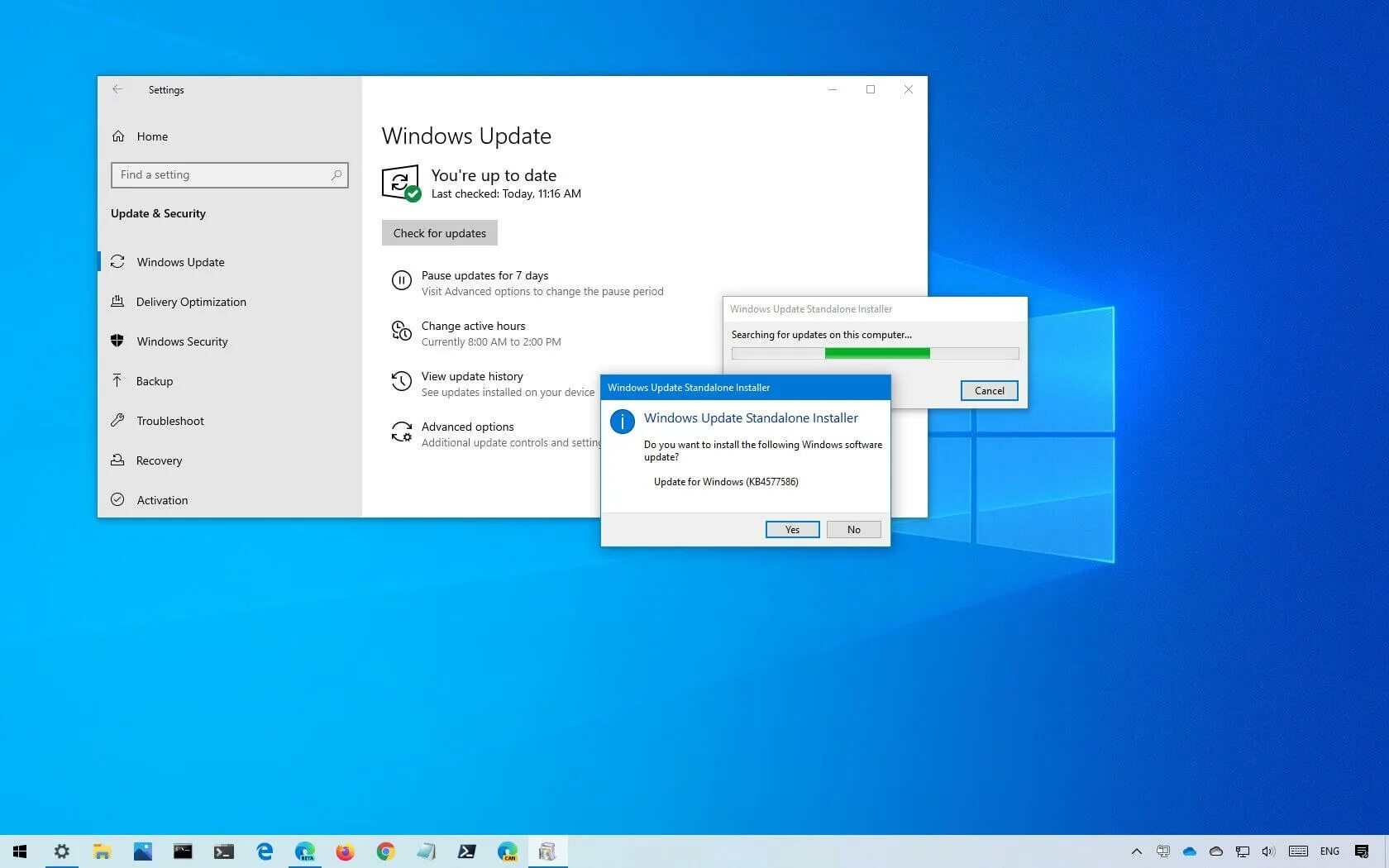1389x868 pixels.
Task: Switch to Edge Beta on the taskbar
Action: click(304, 851)
